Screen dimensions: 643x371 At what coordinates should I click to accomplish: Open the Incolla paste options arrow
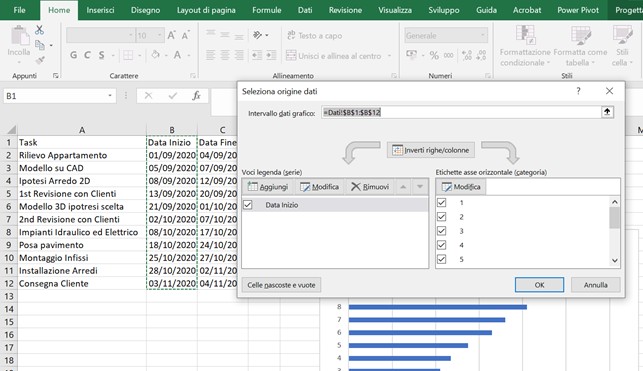[19, 62]
